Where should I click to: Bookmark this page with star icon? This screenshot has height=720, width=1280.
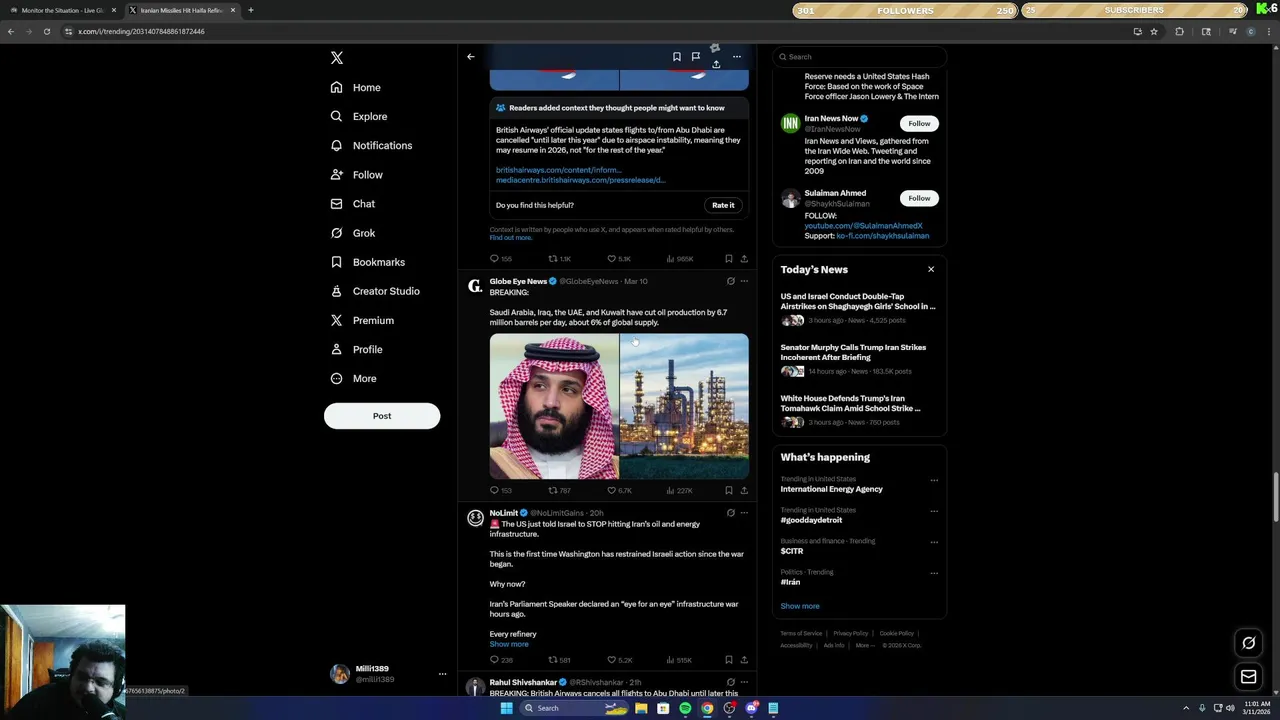click(1154, 31)
